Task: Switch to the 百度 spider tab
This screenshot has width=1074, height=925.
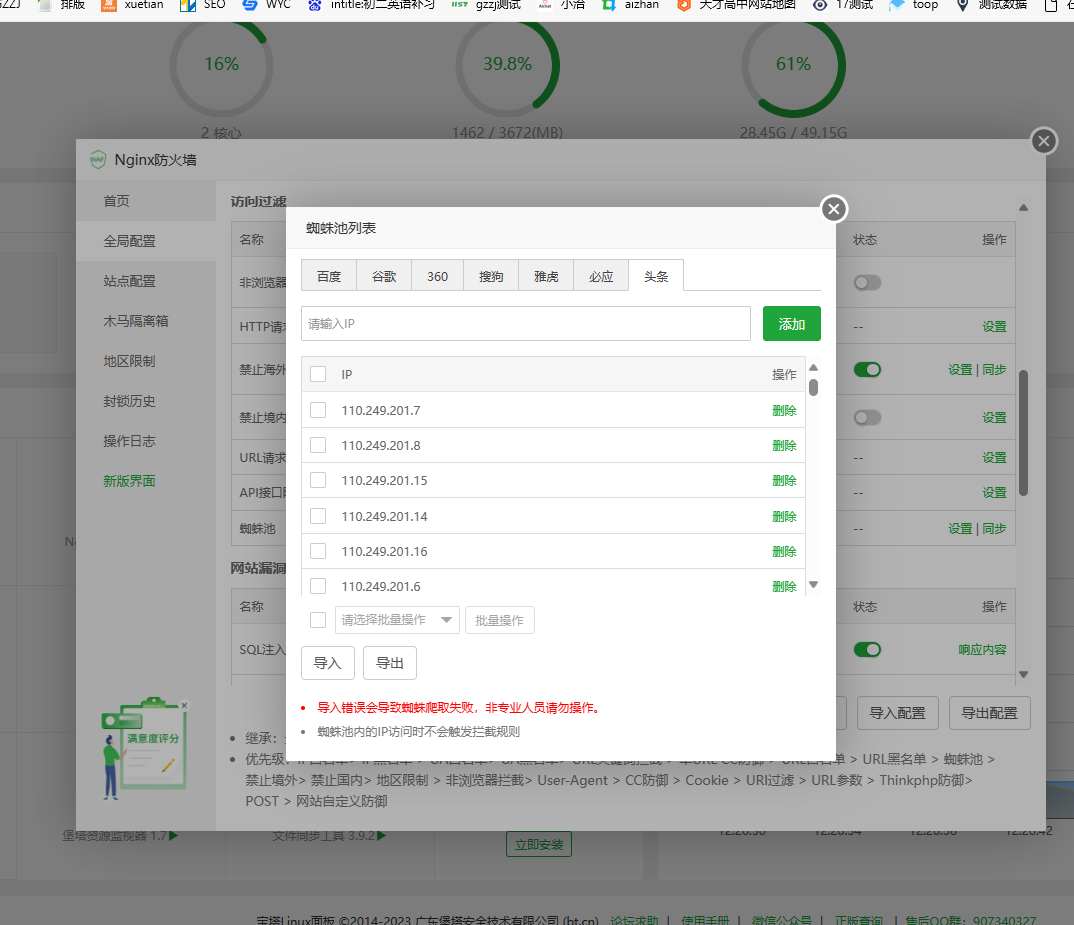Action: pyautogui.click(x=329, y=276)
